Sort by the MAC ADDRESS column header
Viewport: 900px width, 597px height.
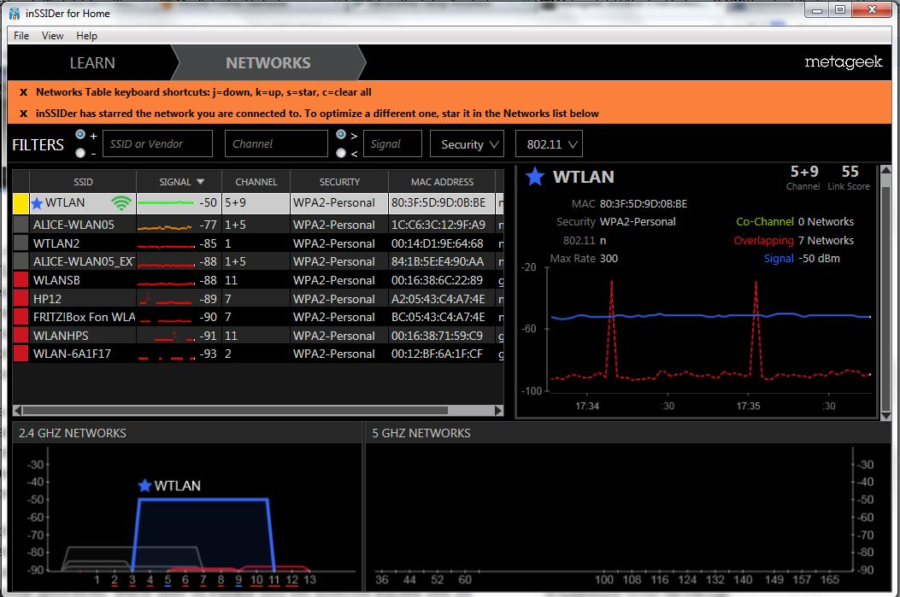(x=442, y=182)
